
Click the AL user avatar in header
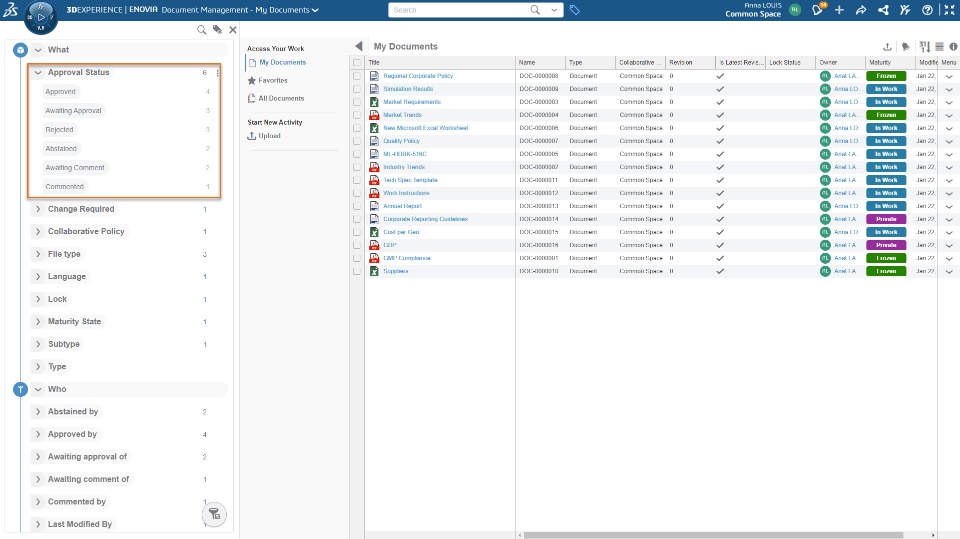pyautogui.click(x=795, y=10)
